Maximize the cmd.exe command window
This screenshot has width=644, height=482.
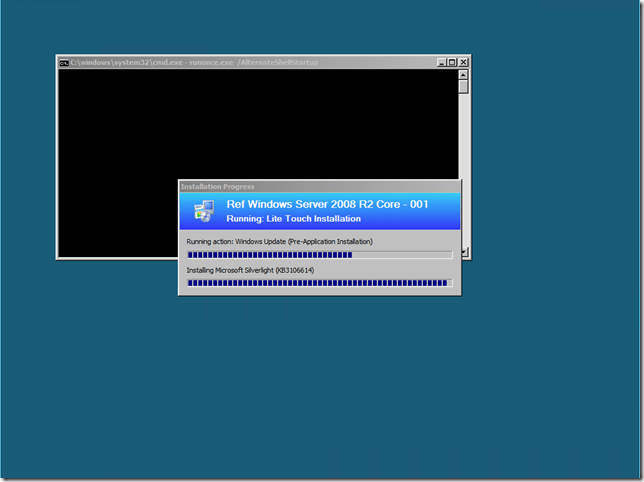[x=452, y=62]
